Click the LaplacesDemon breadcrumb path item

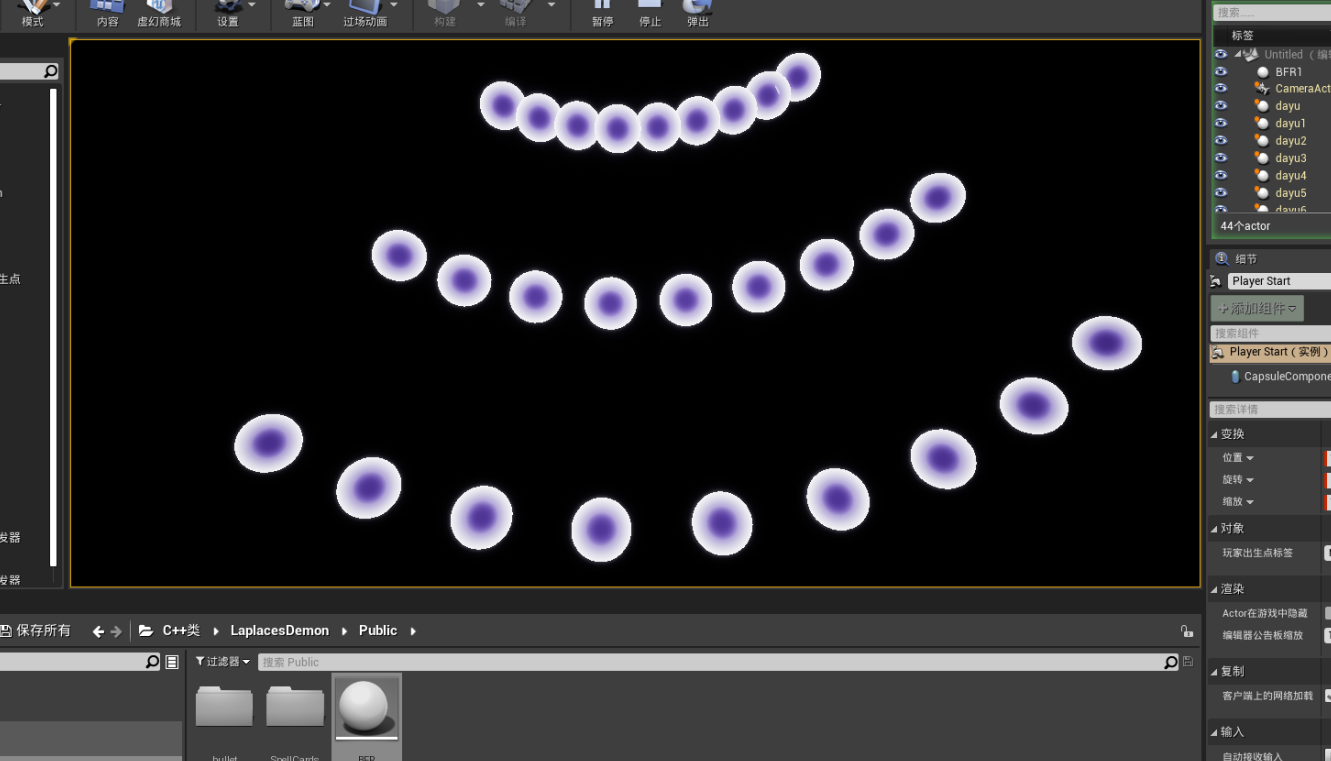[279, 631]
